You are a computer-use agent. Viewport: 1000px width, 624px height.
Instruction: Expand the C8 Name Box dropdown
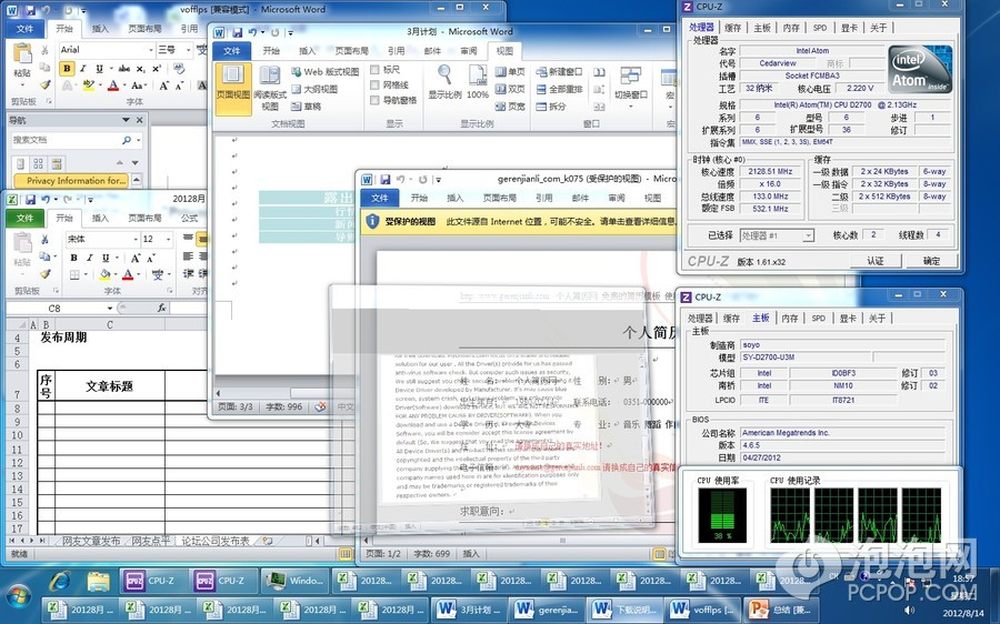110,308
